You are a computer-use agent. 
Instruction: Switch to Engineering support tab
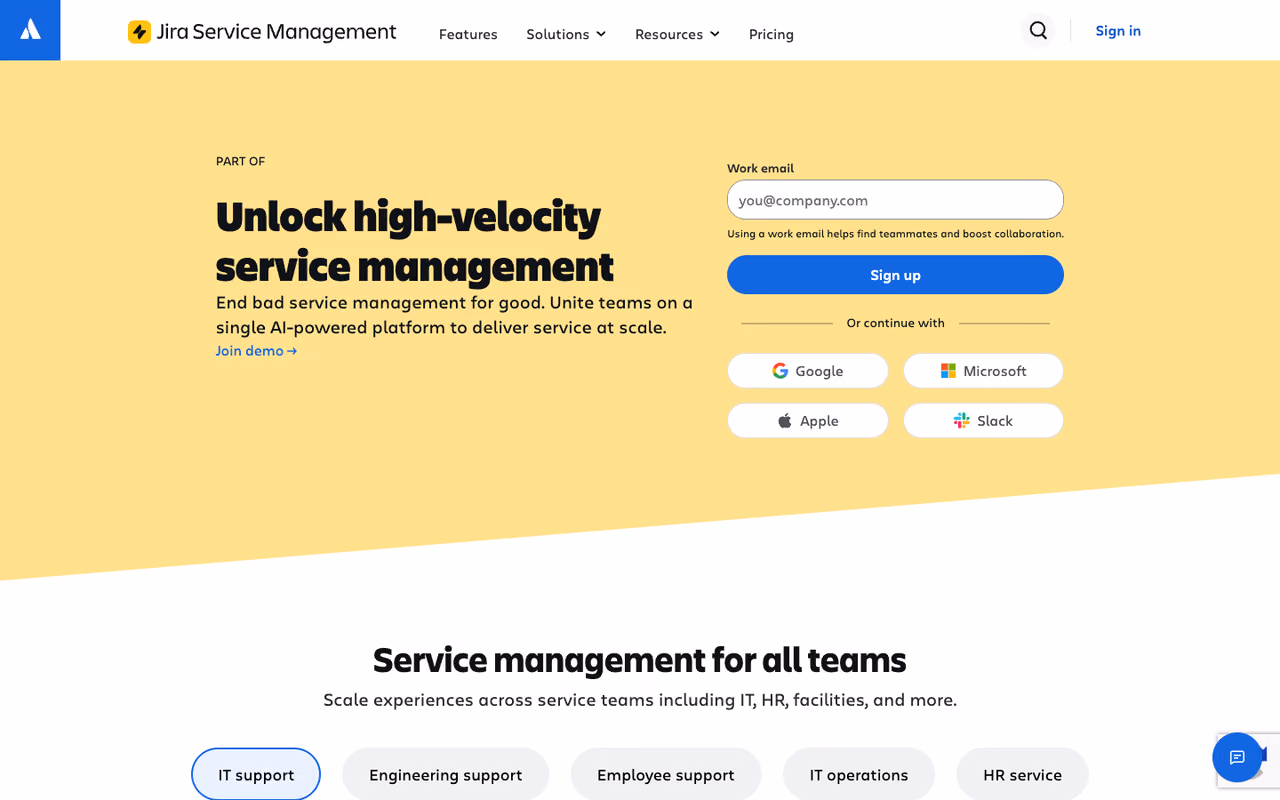pos(445,774)
